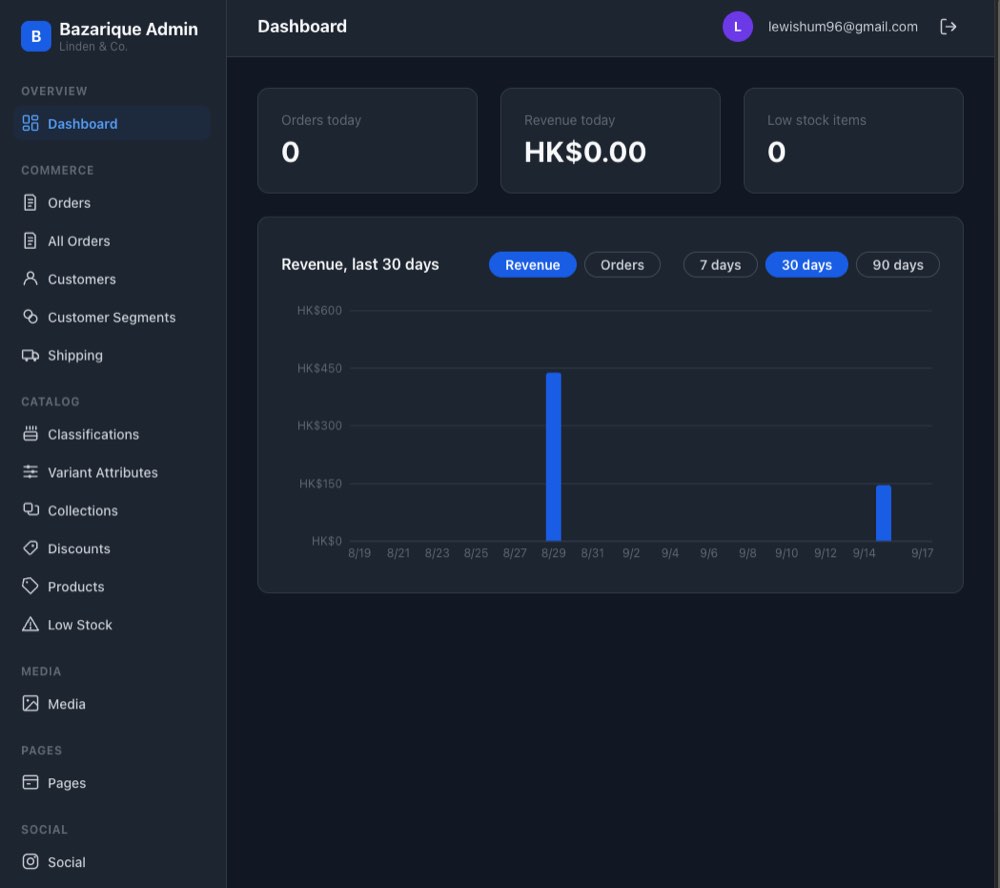1000x888 pixels.
Task: Click the tall revenue bar at 8/29
Action: click(x=554, y=457)
